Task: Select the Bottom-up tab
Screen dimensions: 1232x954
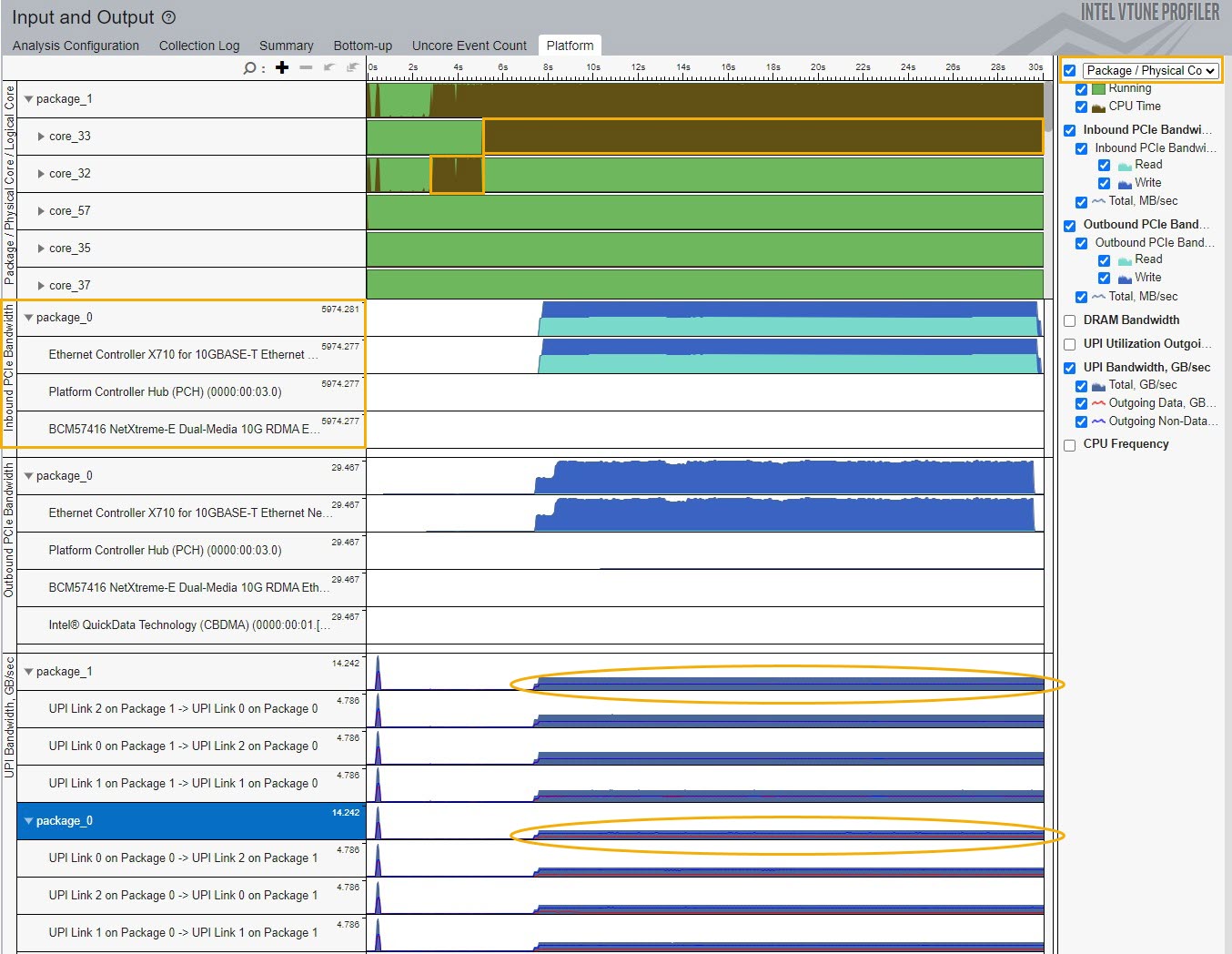Action: (x=362, y=46)
